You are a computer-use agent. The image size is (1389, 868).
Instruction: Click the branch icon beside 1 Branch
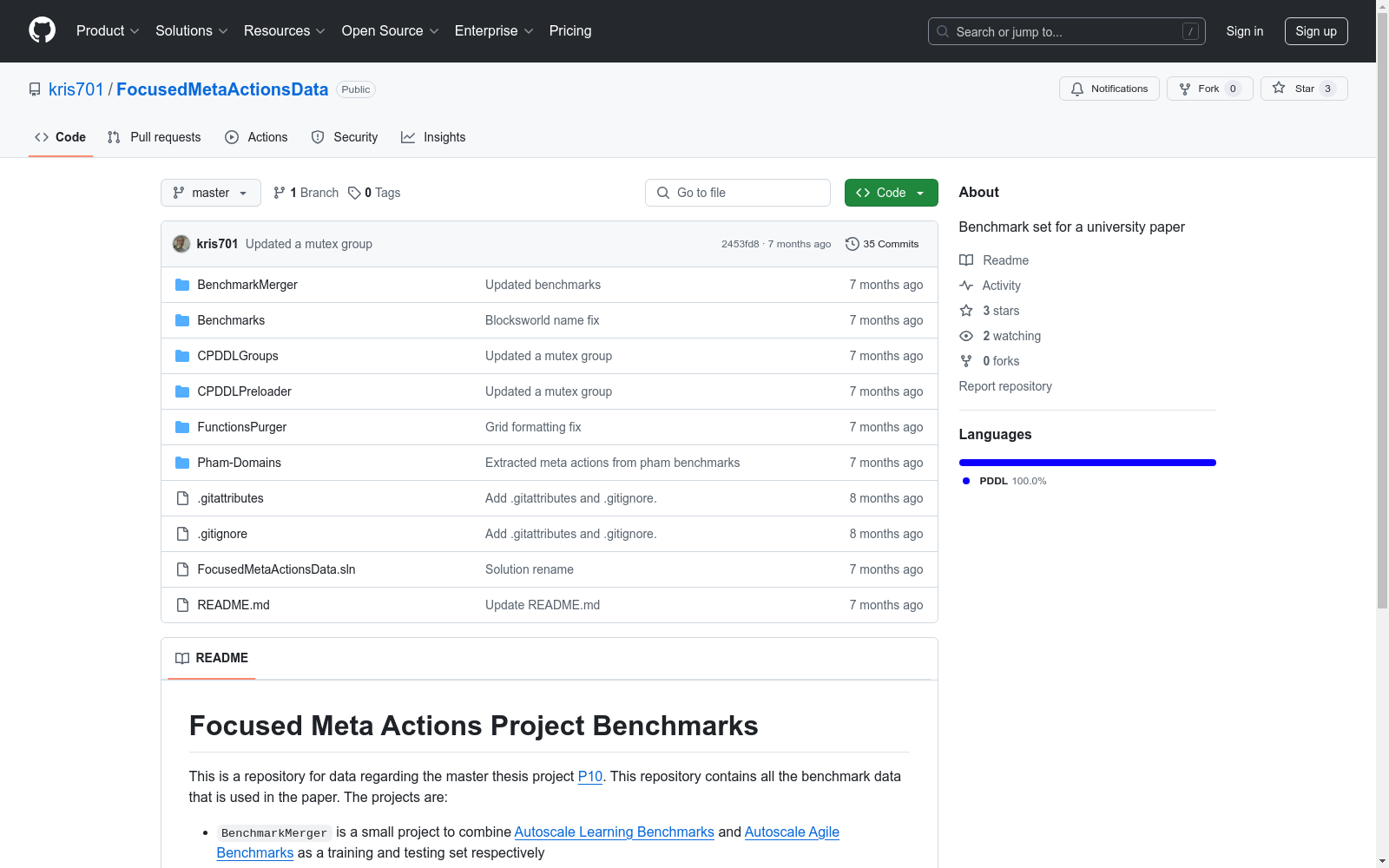[280, 193]
